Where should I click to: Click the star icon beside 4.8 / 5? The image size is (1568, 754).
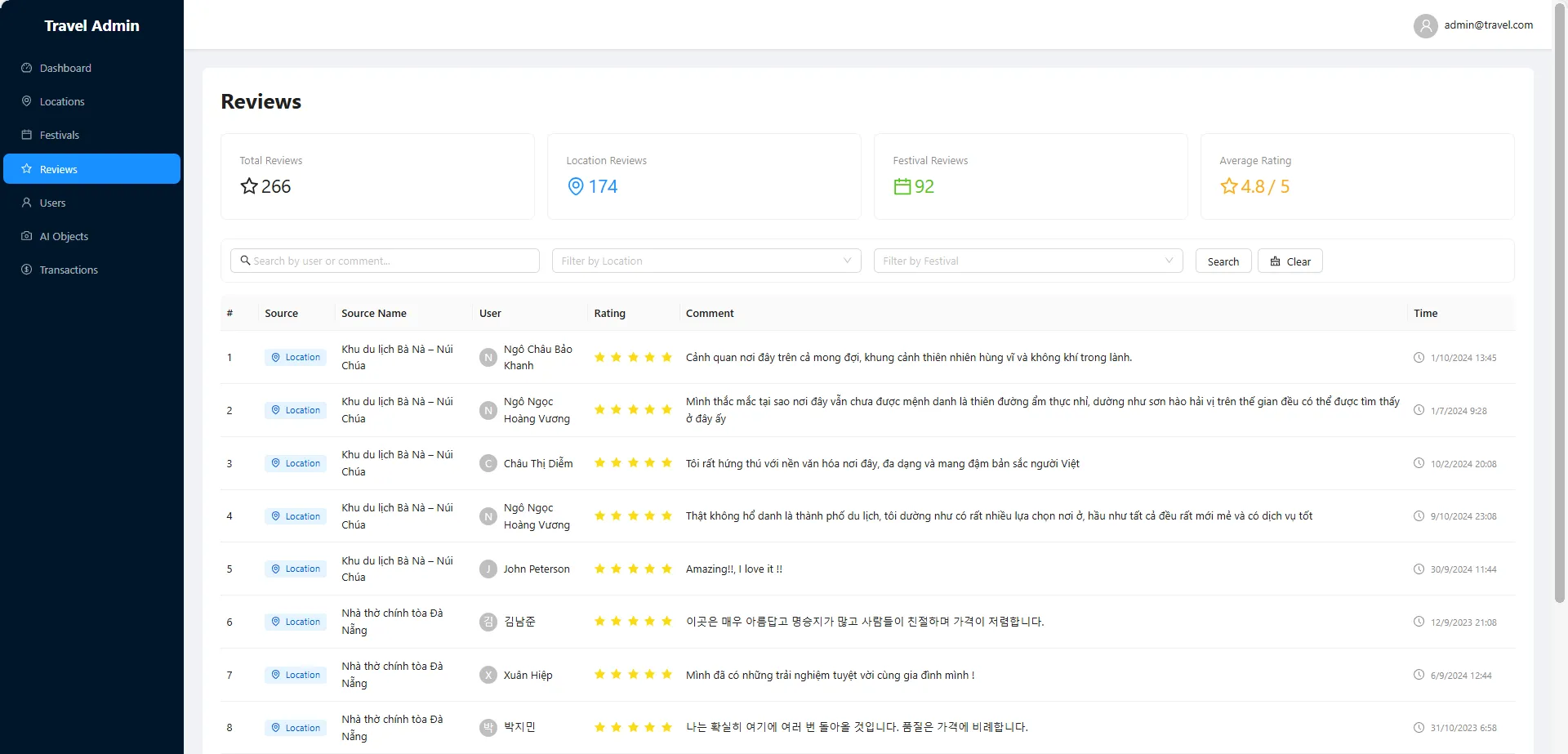click(x=1229, y=186)
